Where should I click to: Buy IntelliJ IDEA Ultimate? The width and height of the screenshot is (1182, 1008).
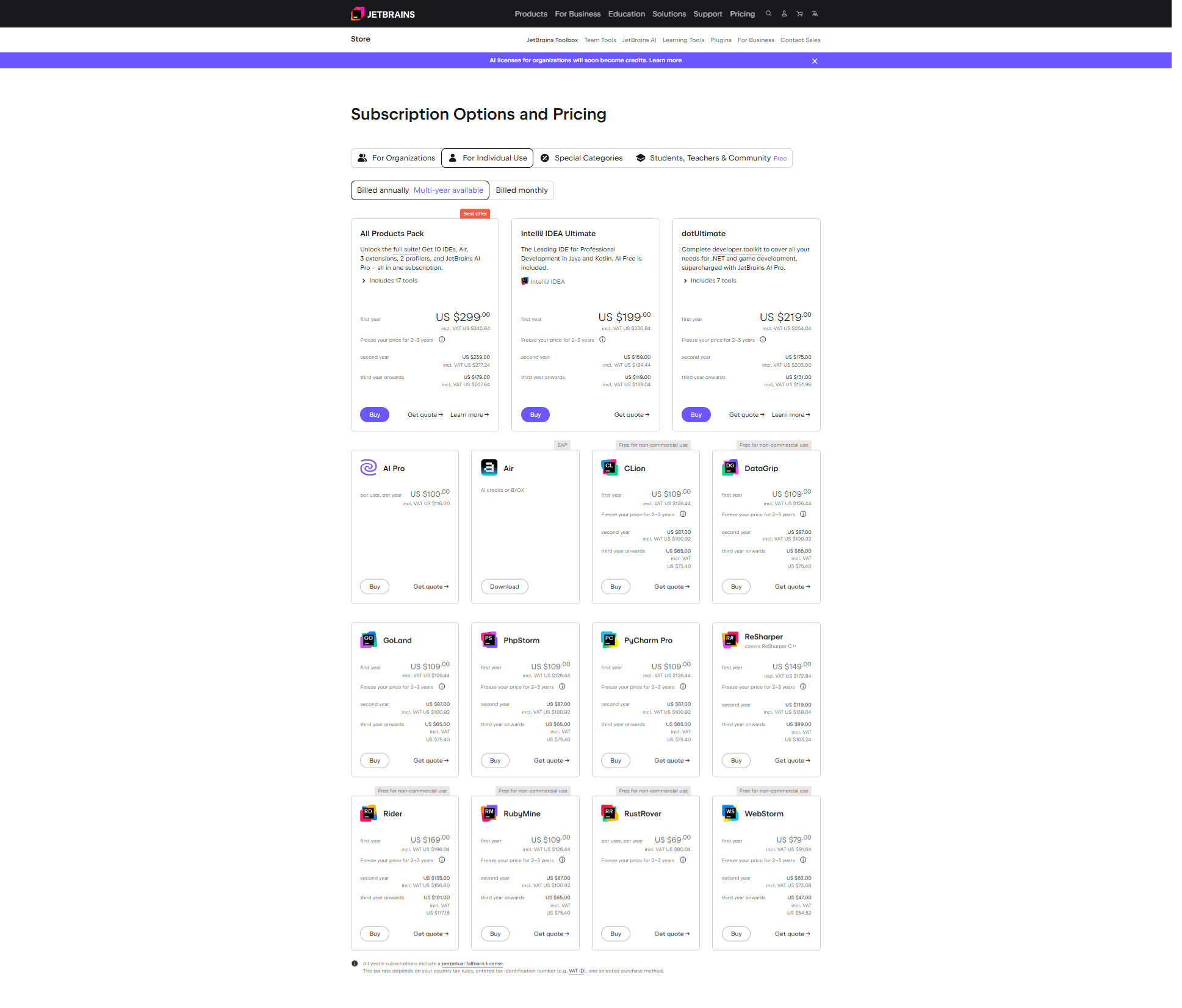click(x=535, y=415)
